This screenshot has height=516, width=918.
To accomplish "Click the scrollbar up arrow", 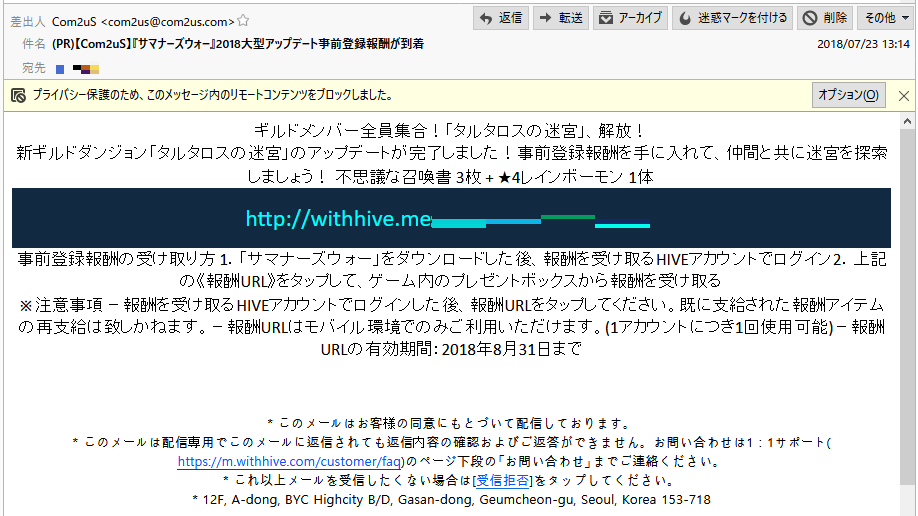I will pos(907,121).
